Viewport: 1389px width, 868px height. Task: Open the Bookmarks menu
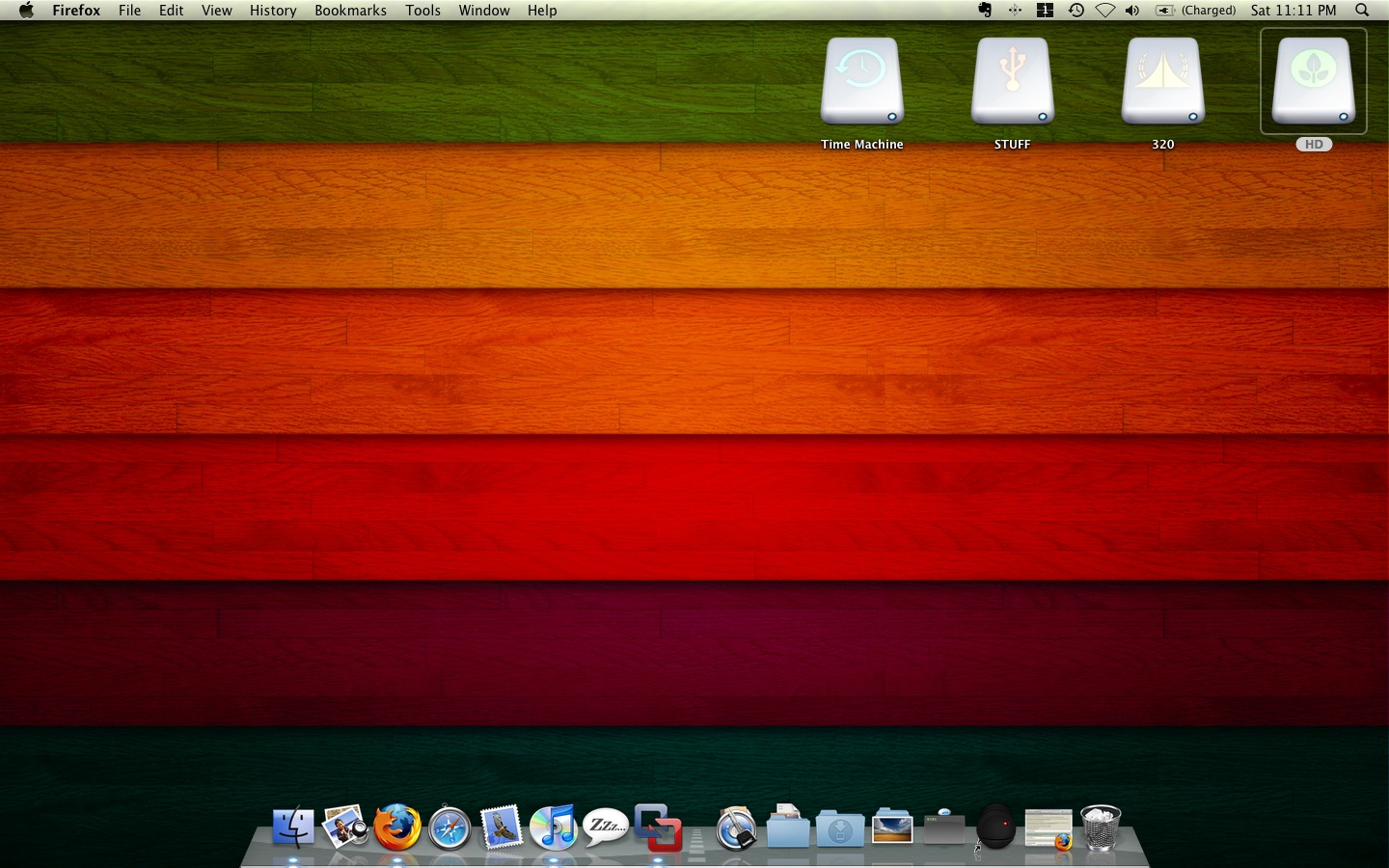[350, 11]
